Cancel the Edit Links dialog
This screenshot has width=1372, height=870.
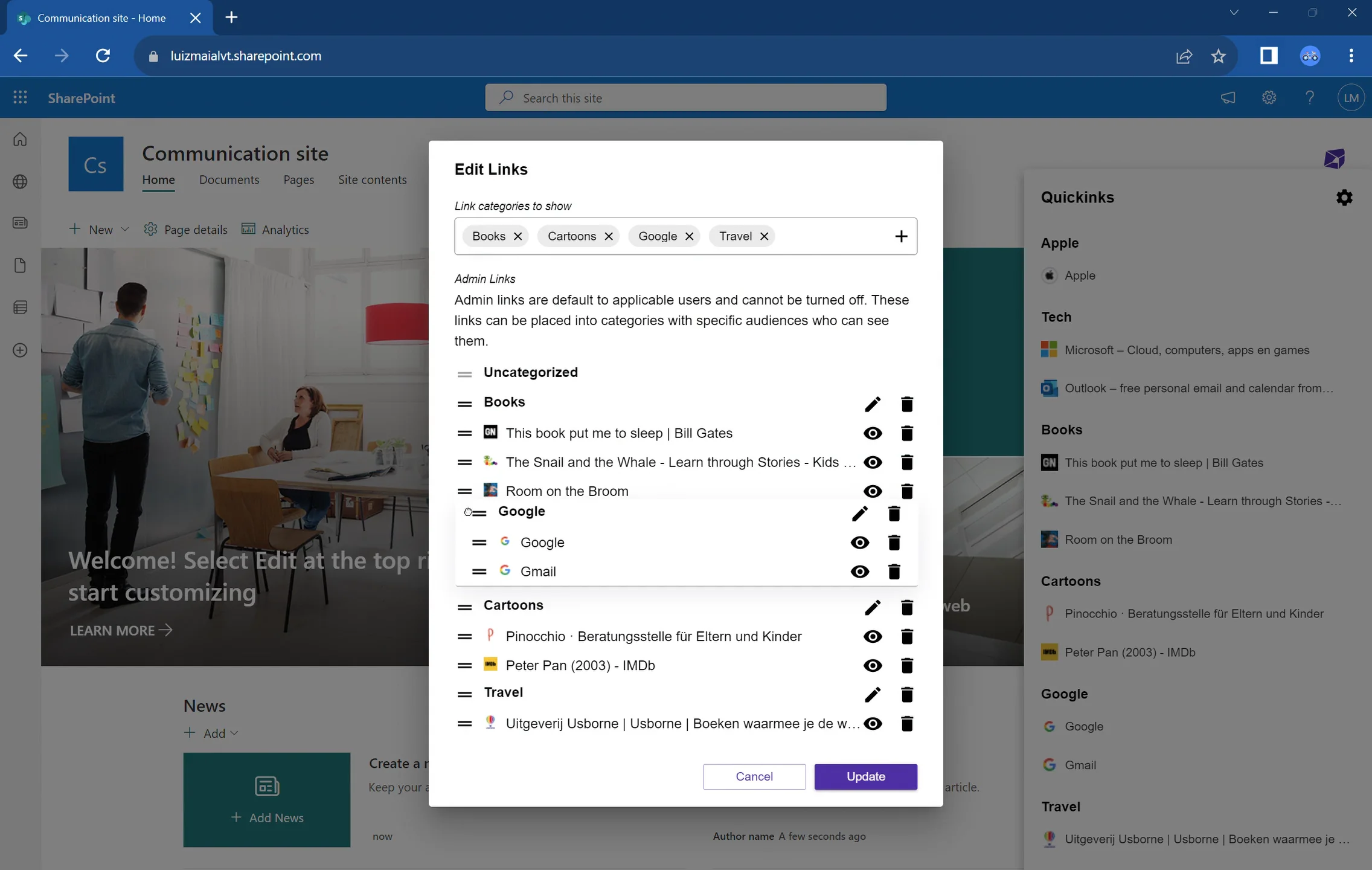click(753, 776)
